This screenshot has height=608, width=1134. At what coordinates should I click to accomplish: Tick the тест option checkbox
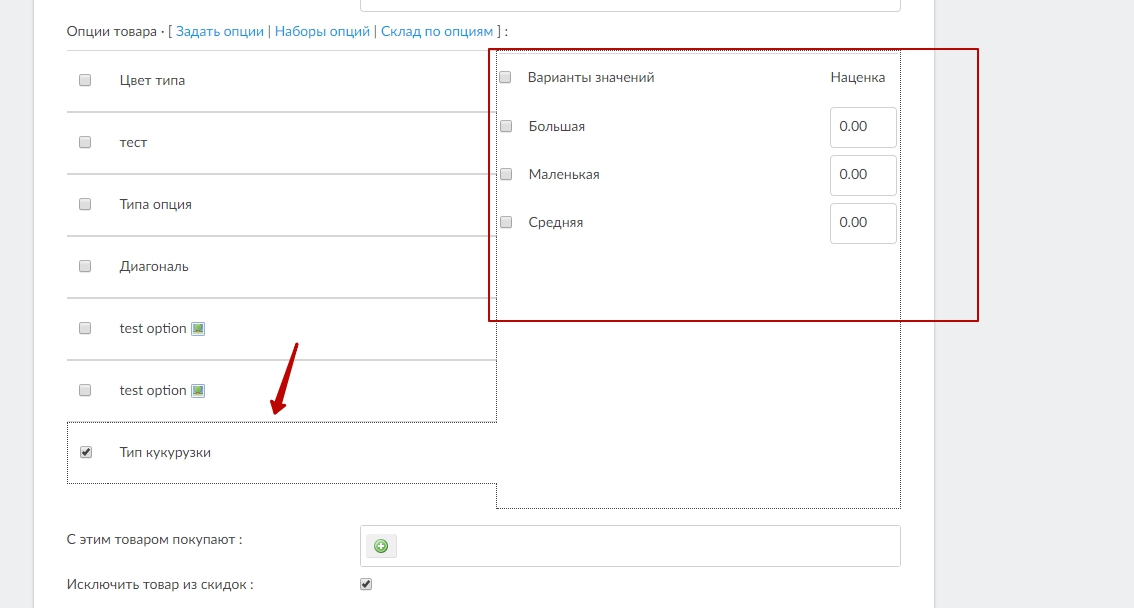(x=85, y=142)
